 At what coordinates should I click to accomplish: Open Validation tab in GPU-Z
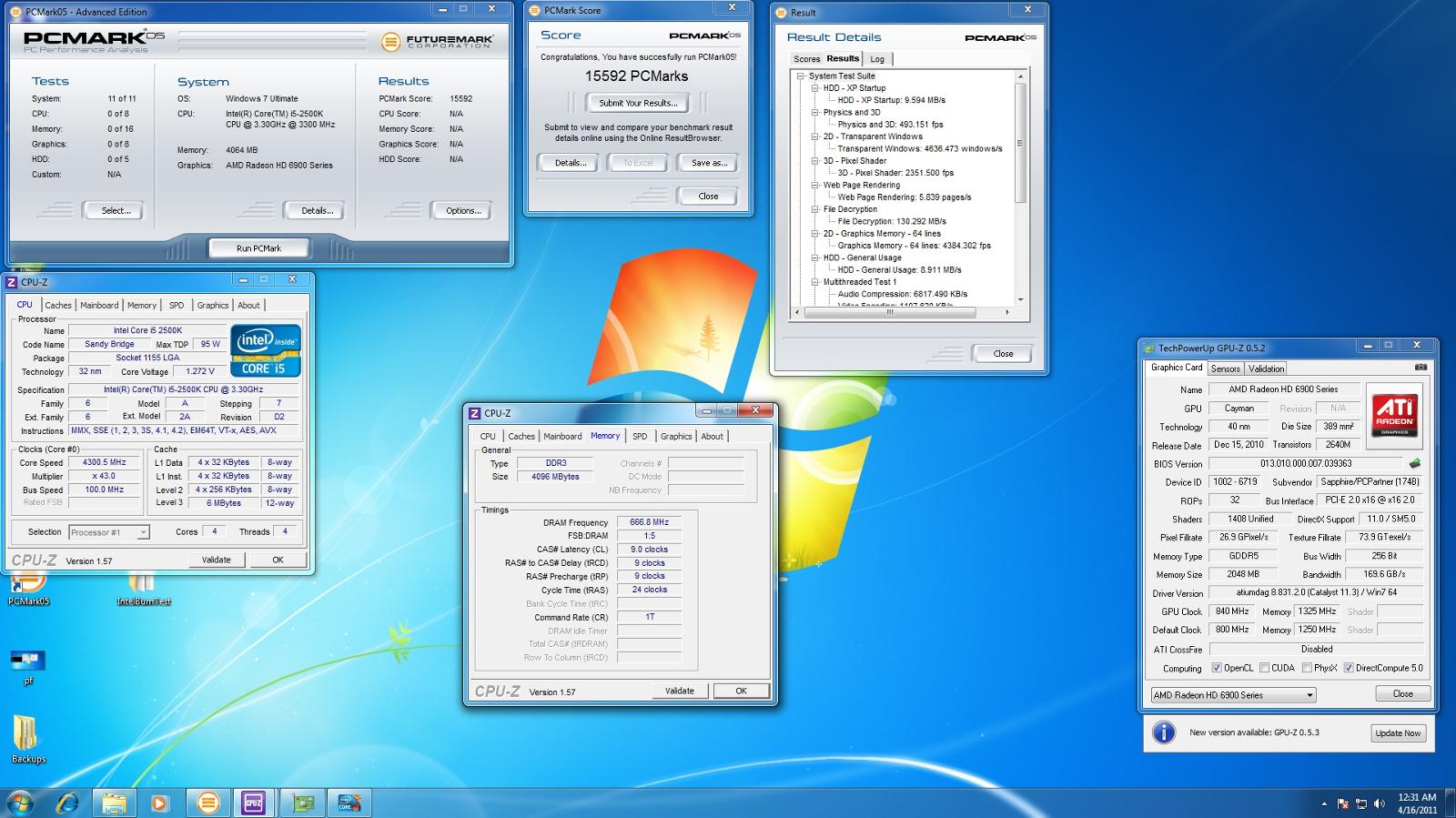point(1266,369)
